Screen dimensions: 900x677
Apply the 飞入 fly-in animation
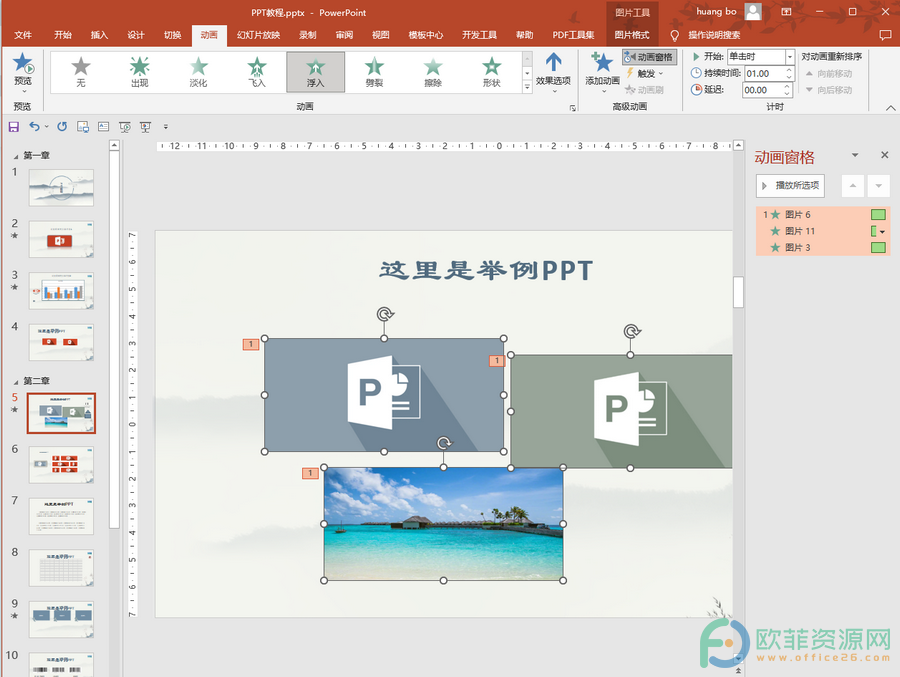click(x=257, y=72)
